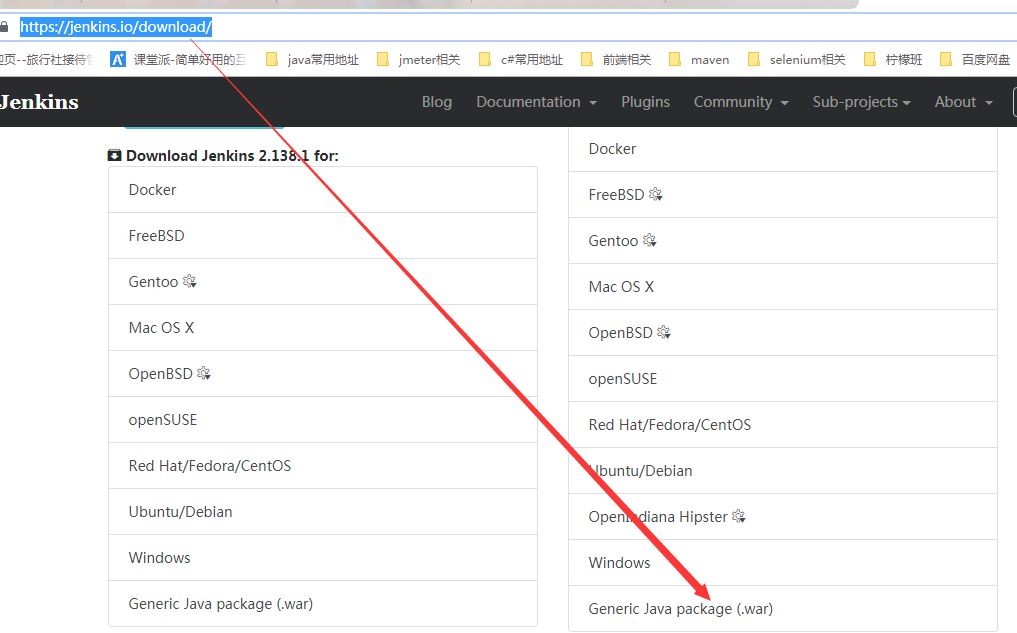Choose Red Hat/Fedora/CentOS in the right list
This screenshot has height=633, width=1017.
click(783, 425)
